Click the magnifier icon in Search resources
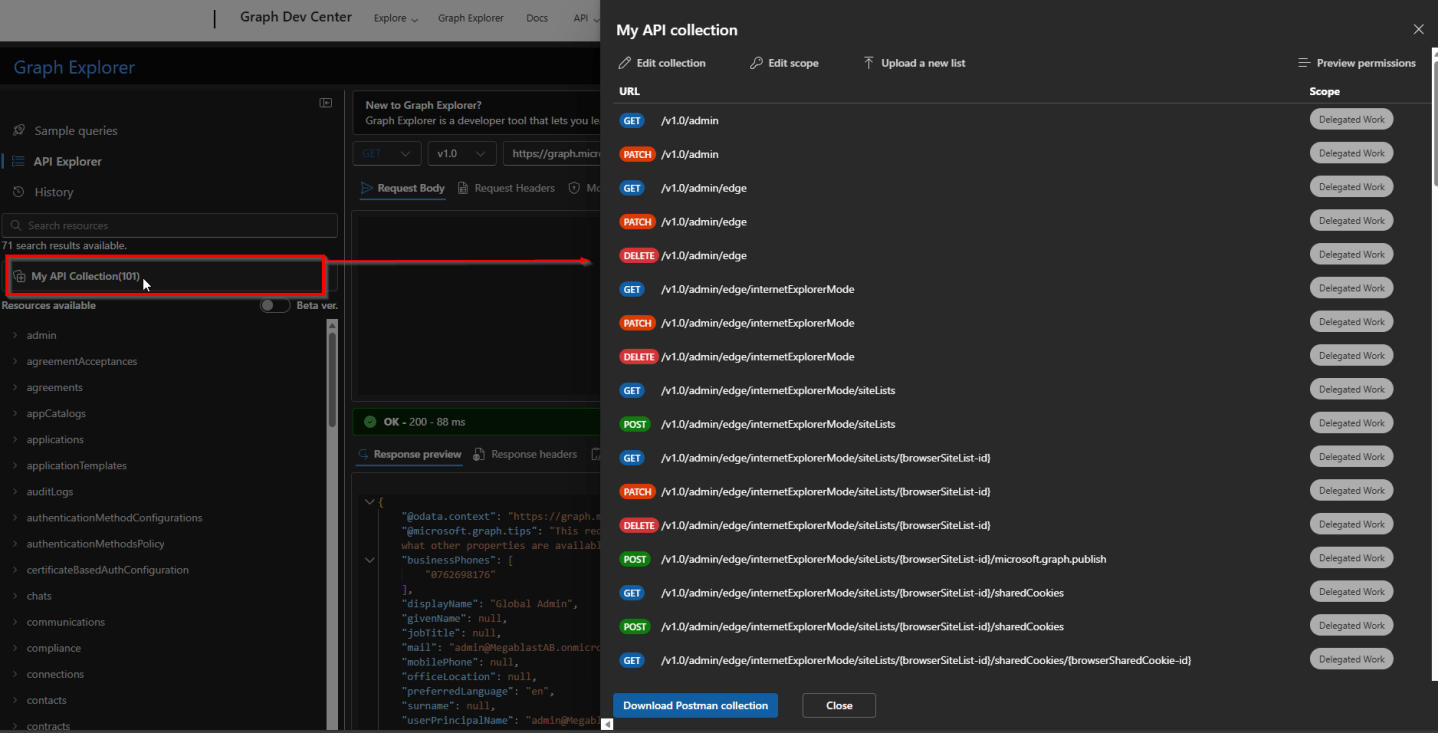This screenshot has width=1438, height=733. [x=16, y=225]
